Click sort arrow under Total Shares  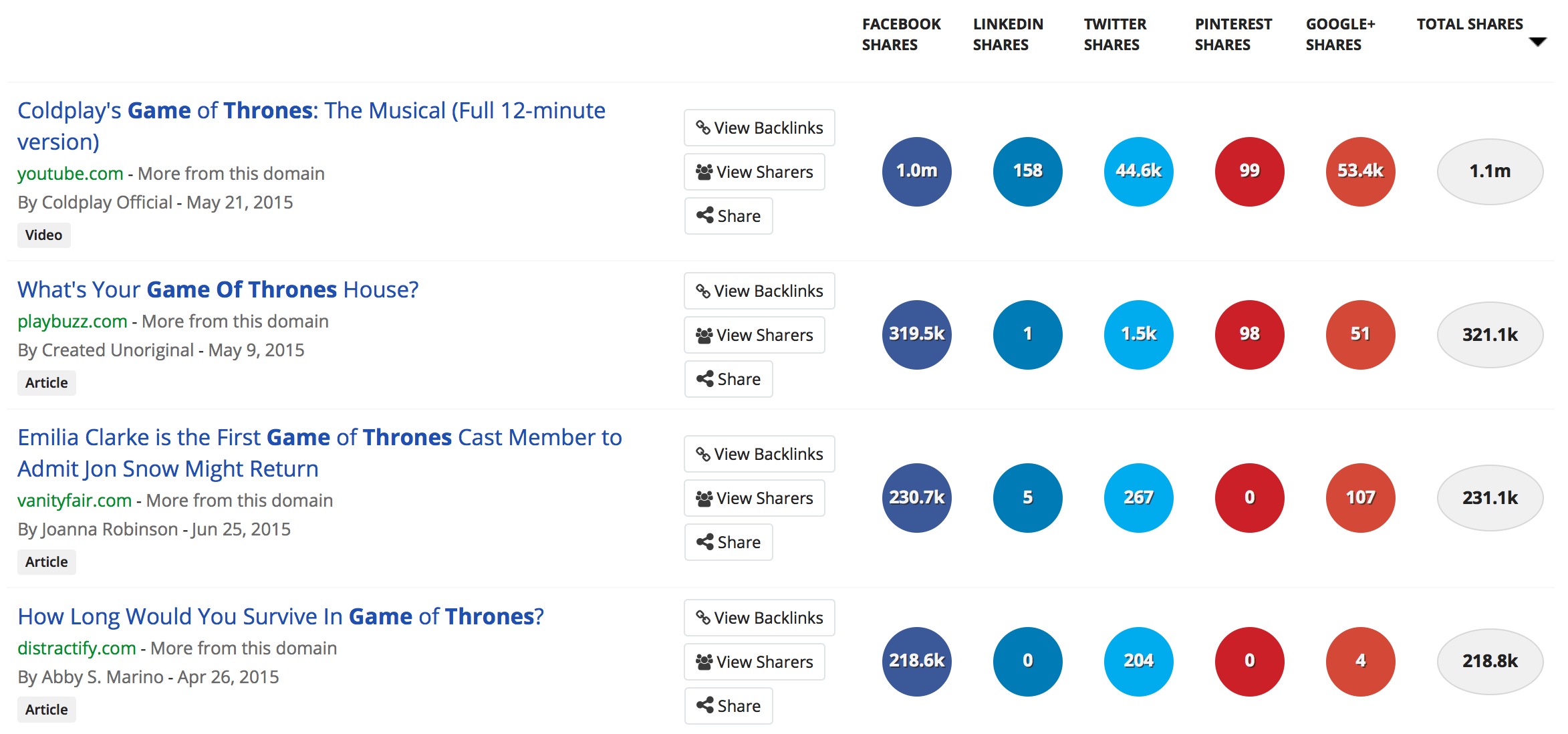click(x=1537, y=42)
